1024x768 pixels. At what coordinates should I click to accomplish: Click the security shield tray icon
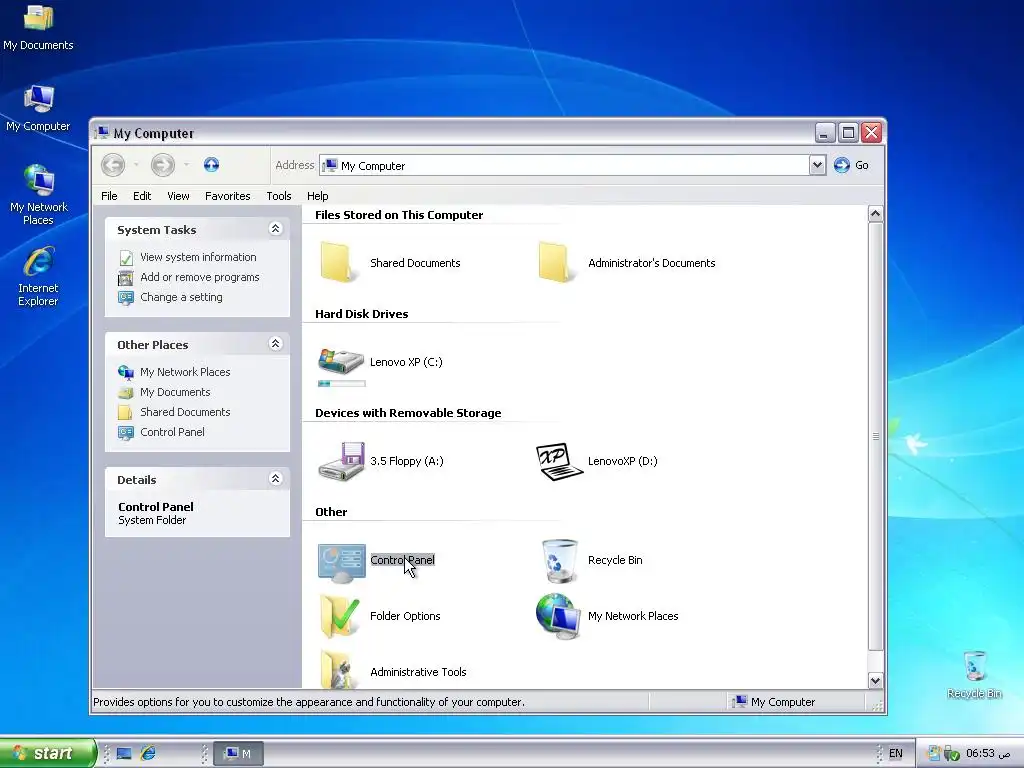[x=952, y=754]
